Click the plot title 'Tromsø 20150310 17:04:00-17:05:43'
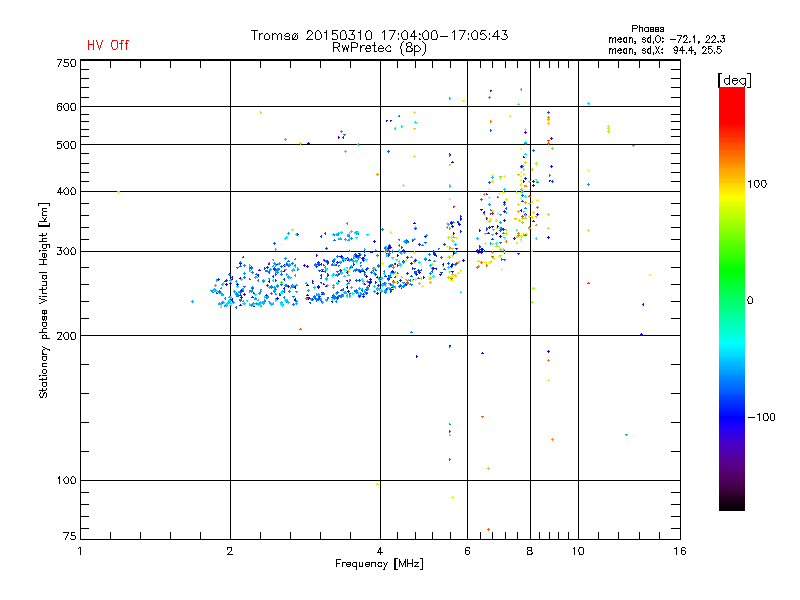The width and height of the screenshot is (800, 600). click(x=380, y=35)
